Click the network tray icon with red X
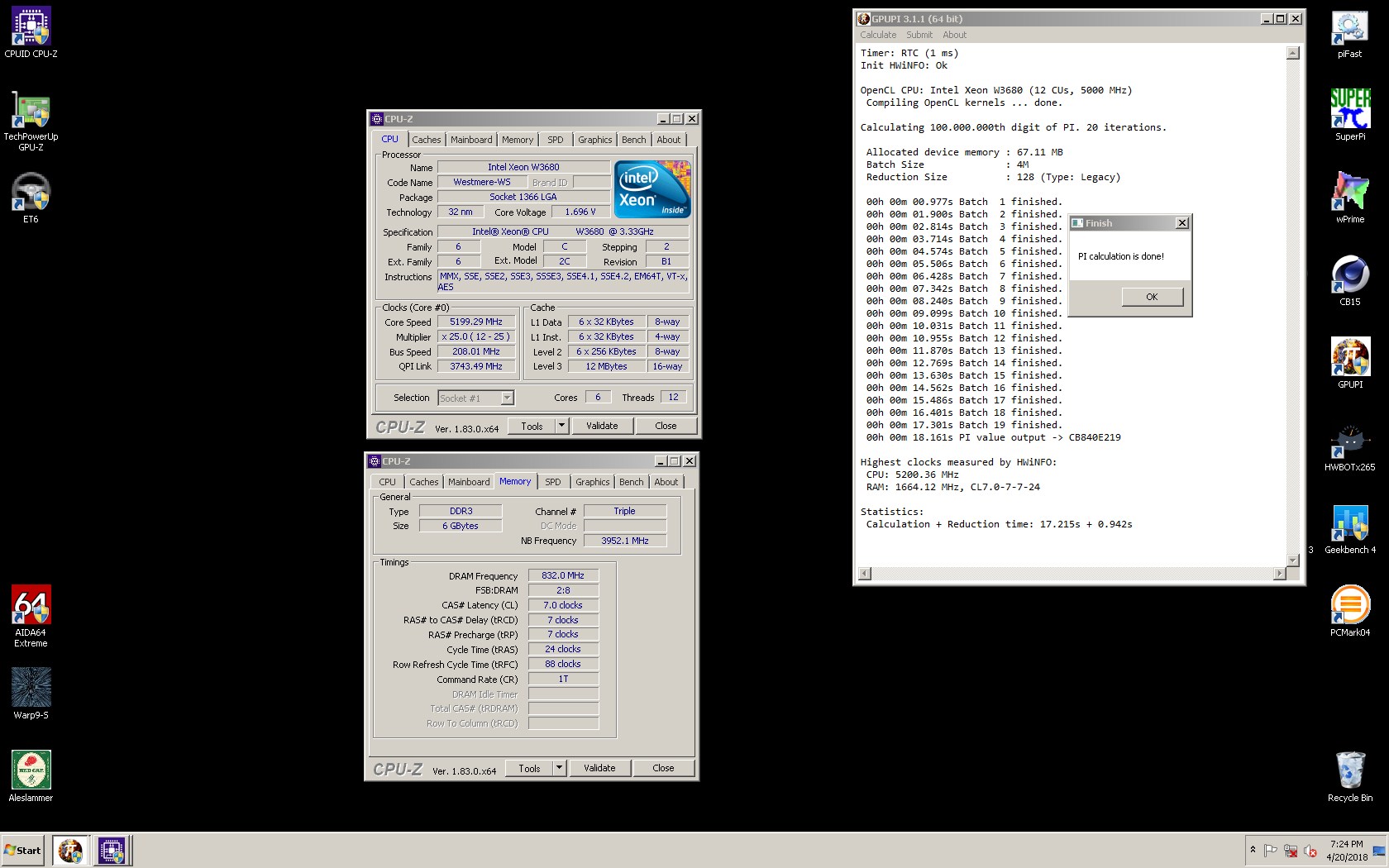The width and height of the screenshot is (1389, 868). pos(1290,851)
